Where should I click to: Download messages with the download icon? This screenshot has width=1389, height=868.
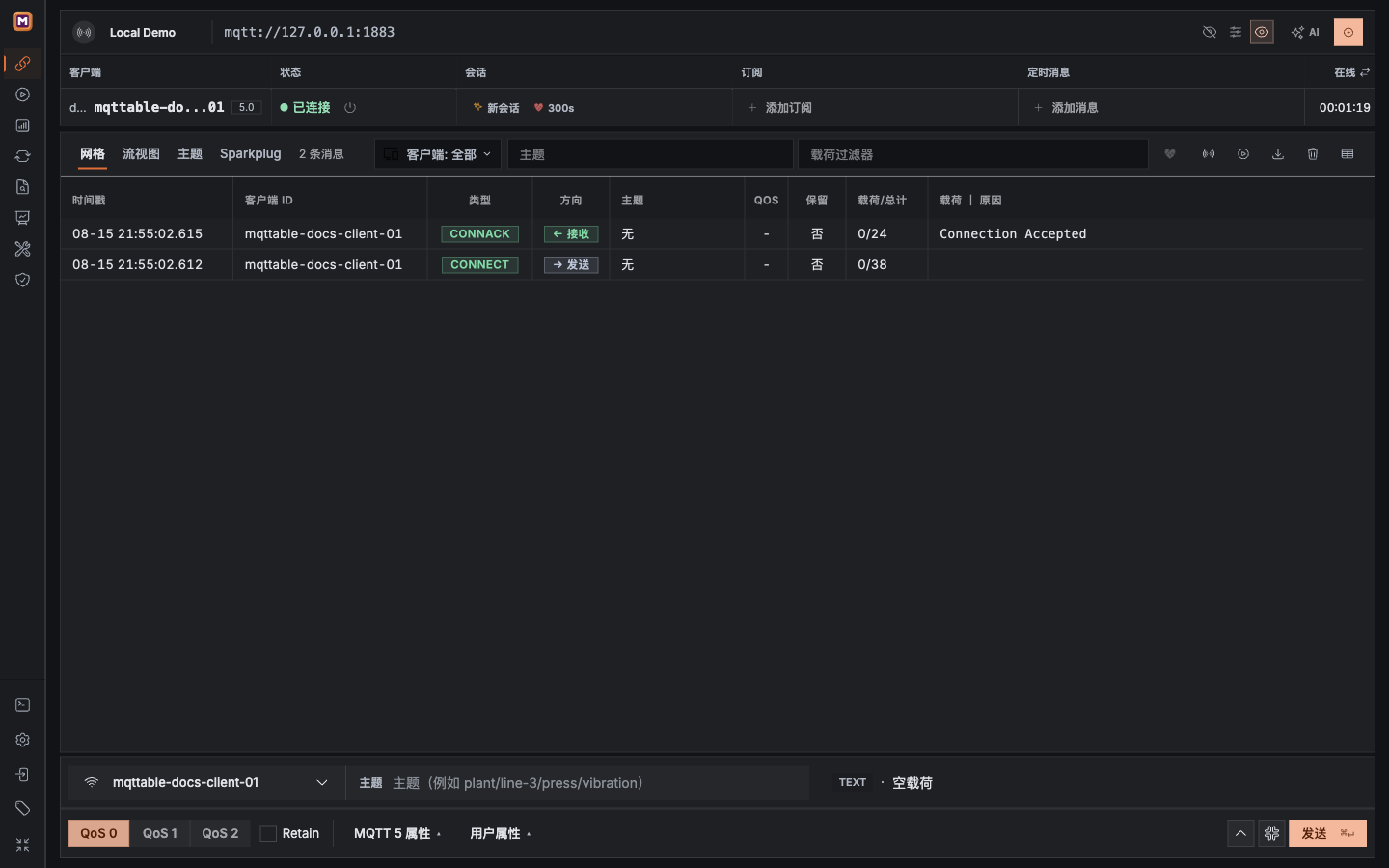click(1278, 154)
